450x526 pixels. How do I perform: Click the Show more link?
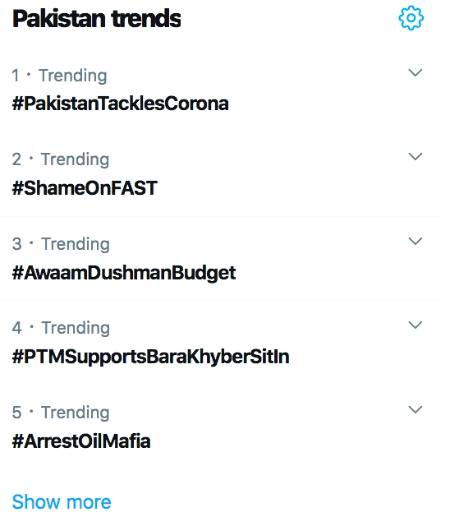tap(61, 502)
